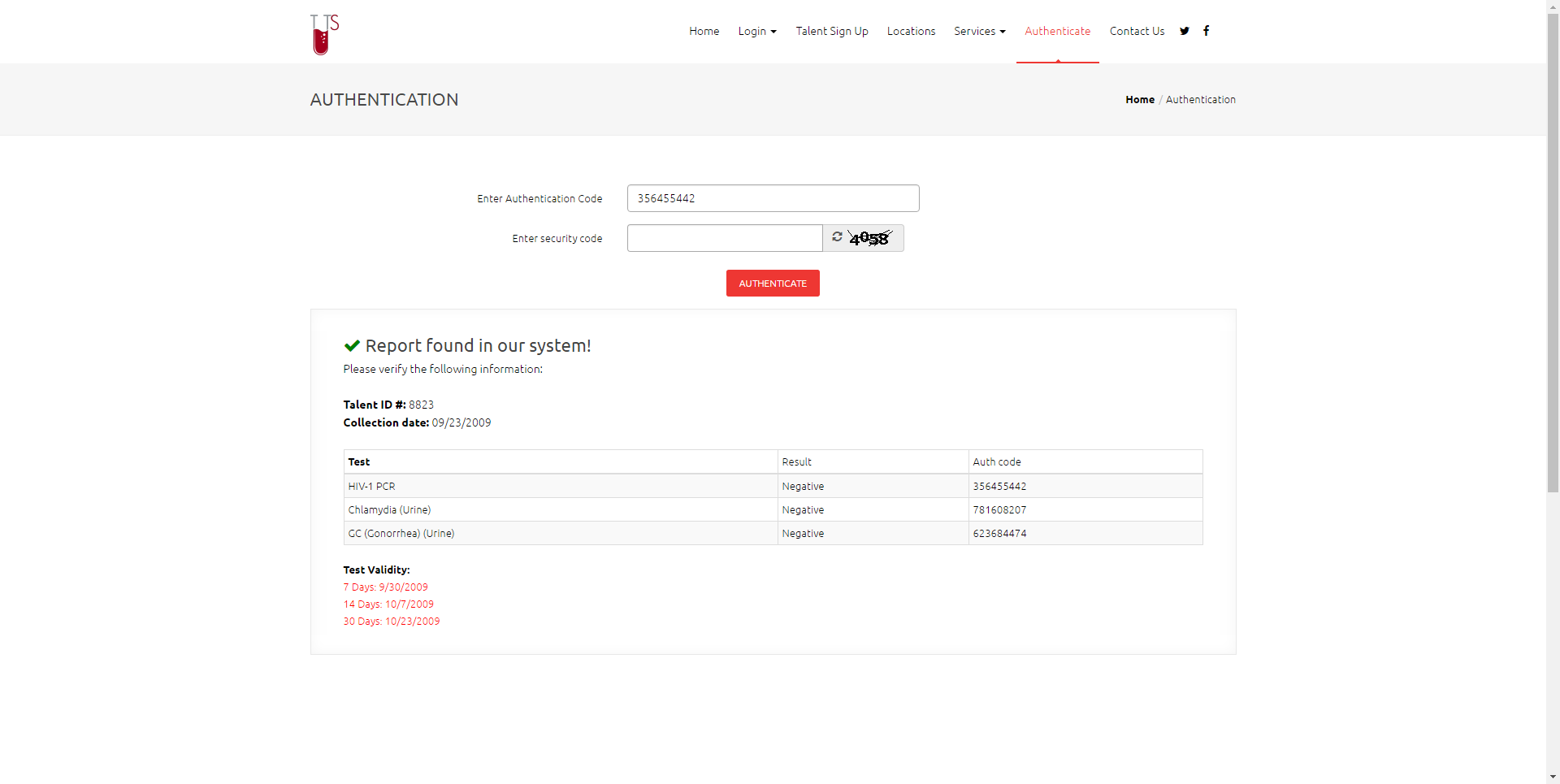Click the red AUTHENTICATE button
The width and height of the screenshot is (1560, 784).
coord(773,284)
